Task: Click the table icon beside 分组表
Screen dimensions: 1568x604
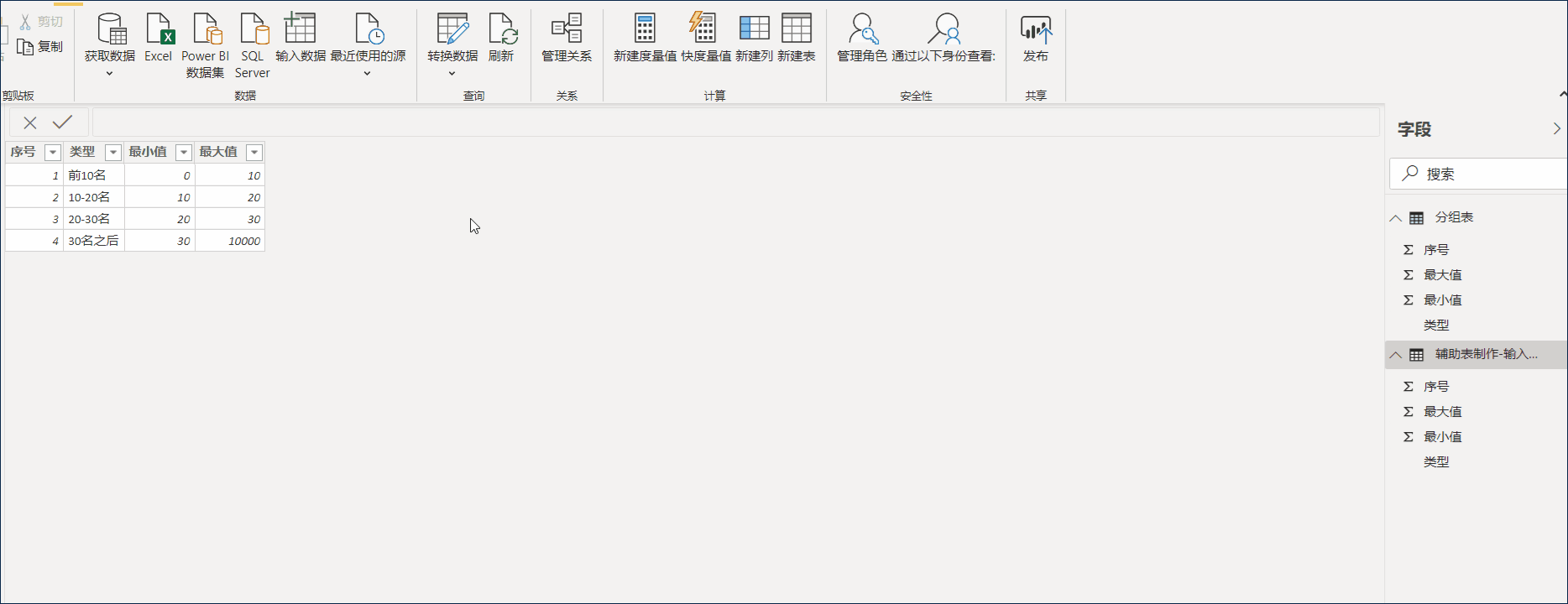Action: (x=1416, y=218)
